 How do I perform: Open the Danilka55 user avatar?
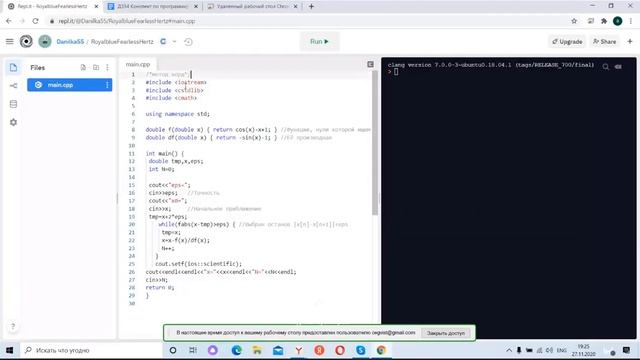[x=45, y=42]
